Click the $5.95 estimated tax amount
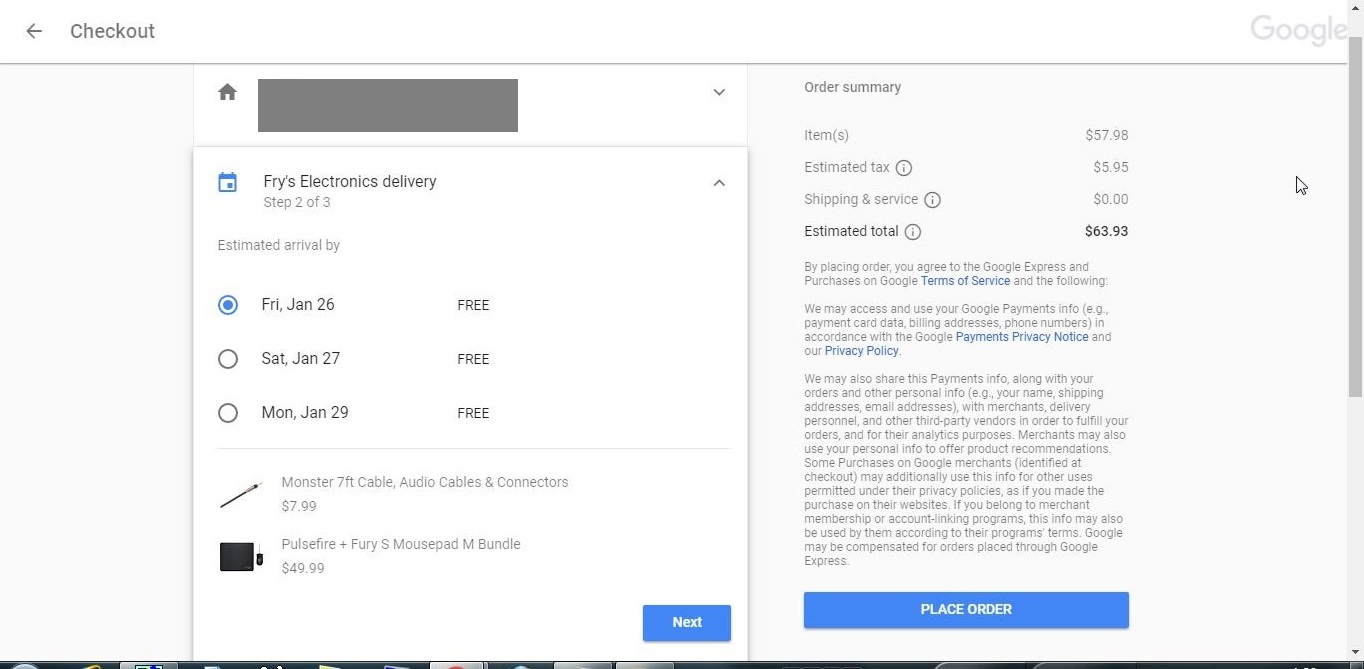The height and width of the screenshot is (669, 1364). tap(1110, 167)
